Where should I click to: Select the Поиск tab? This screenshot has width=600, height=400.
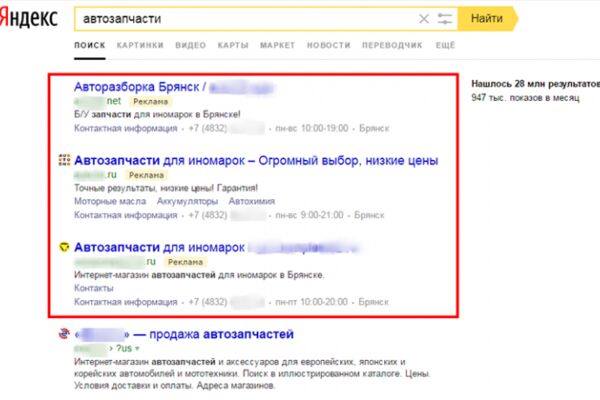click(90, 45)
